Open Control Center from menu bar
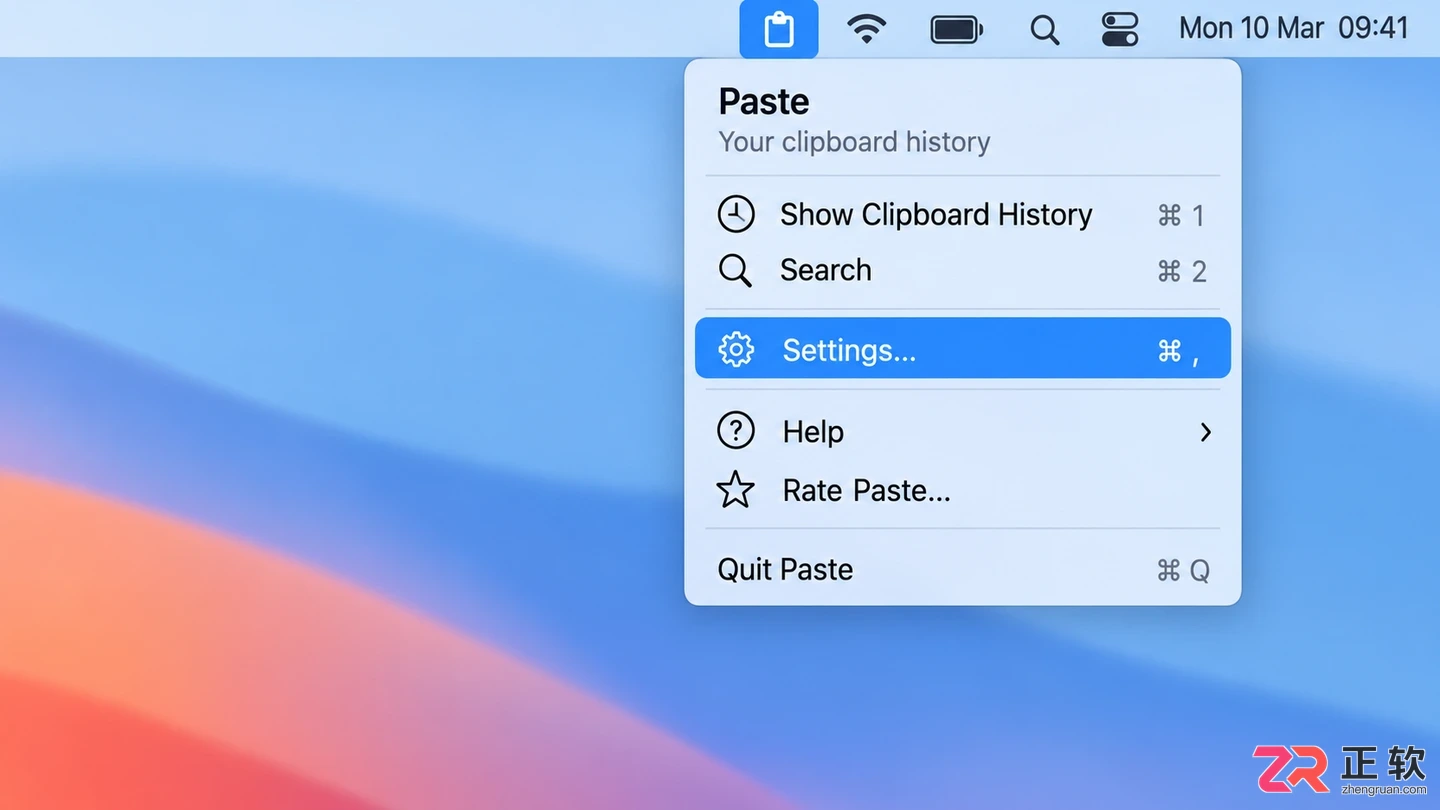This screenshot has height=810, width=1440. tap(1120, 29)
